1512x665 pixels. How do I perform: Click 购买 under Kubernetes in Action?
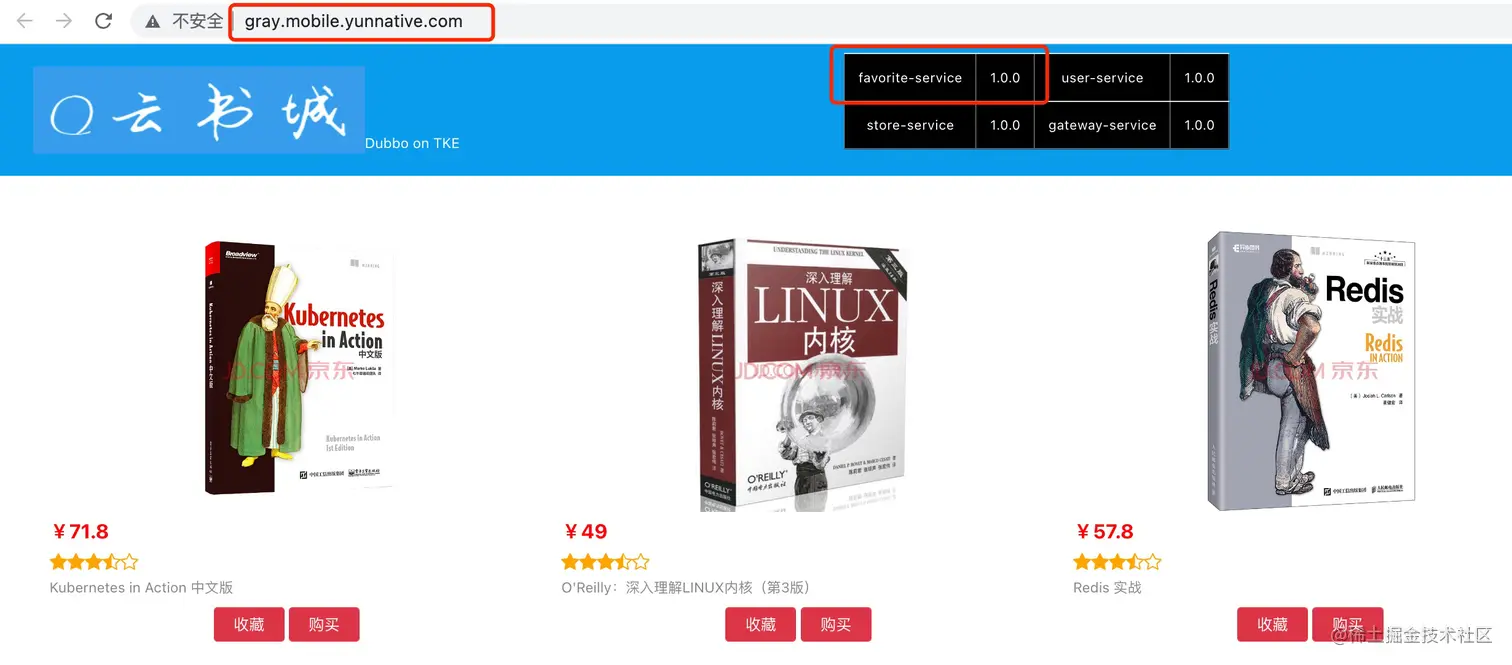pos(324,624)
